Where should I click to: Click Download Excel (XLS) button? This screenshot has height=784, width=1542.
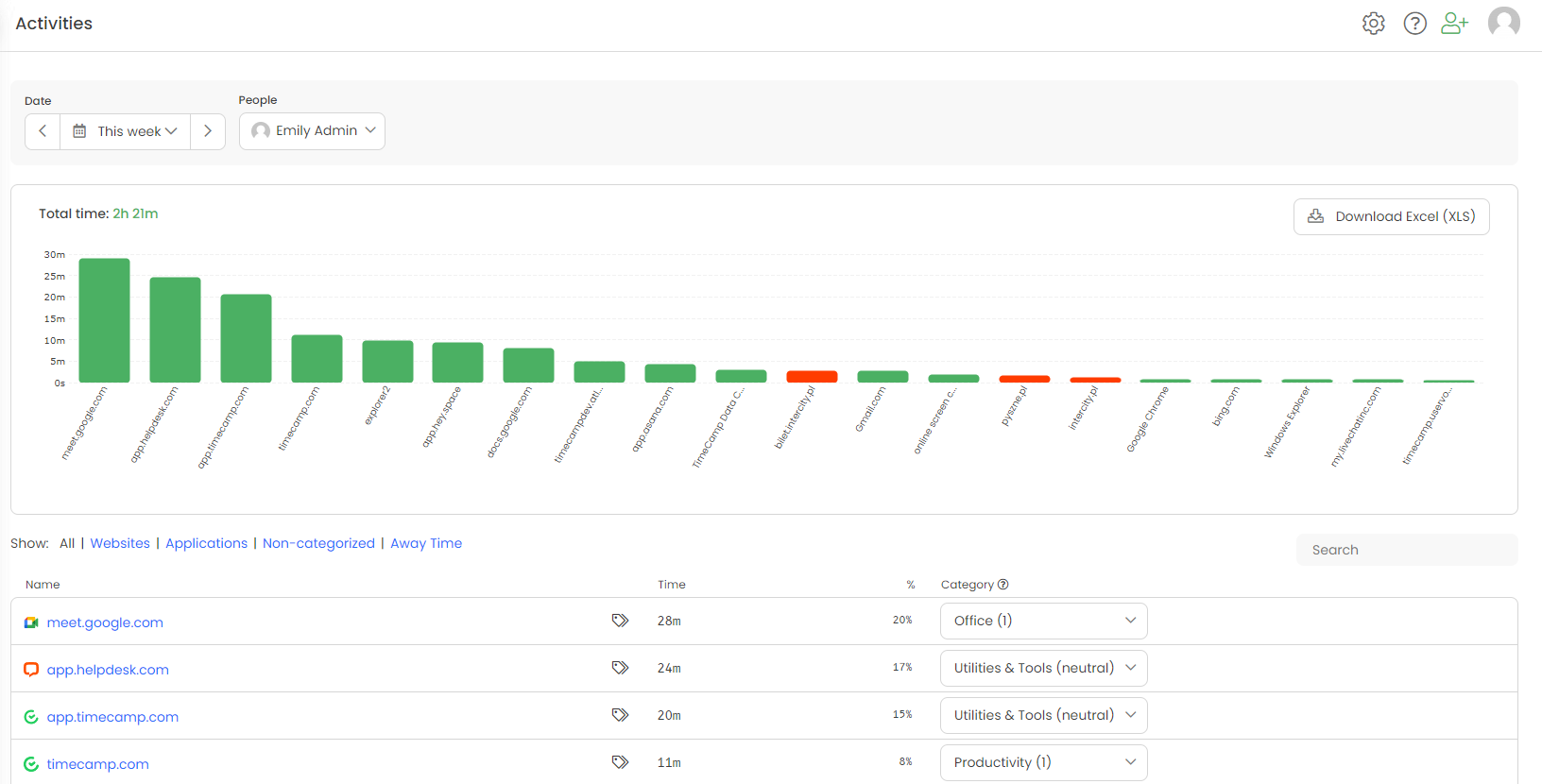point(1391,216)
